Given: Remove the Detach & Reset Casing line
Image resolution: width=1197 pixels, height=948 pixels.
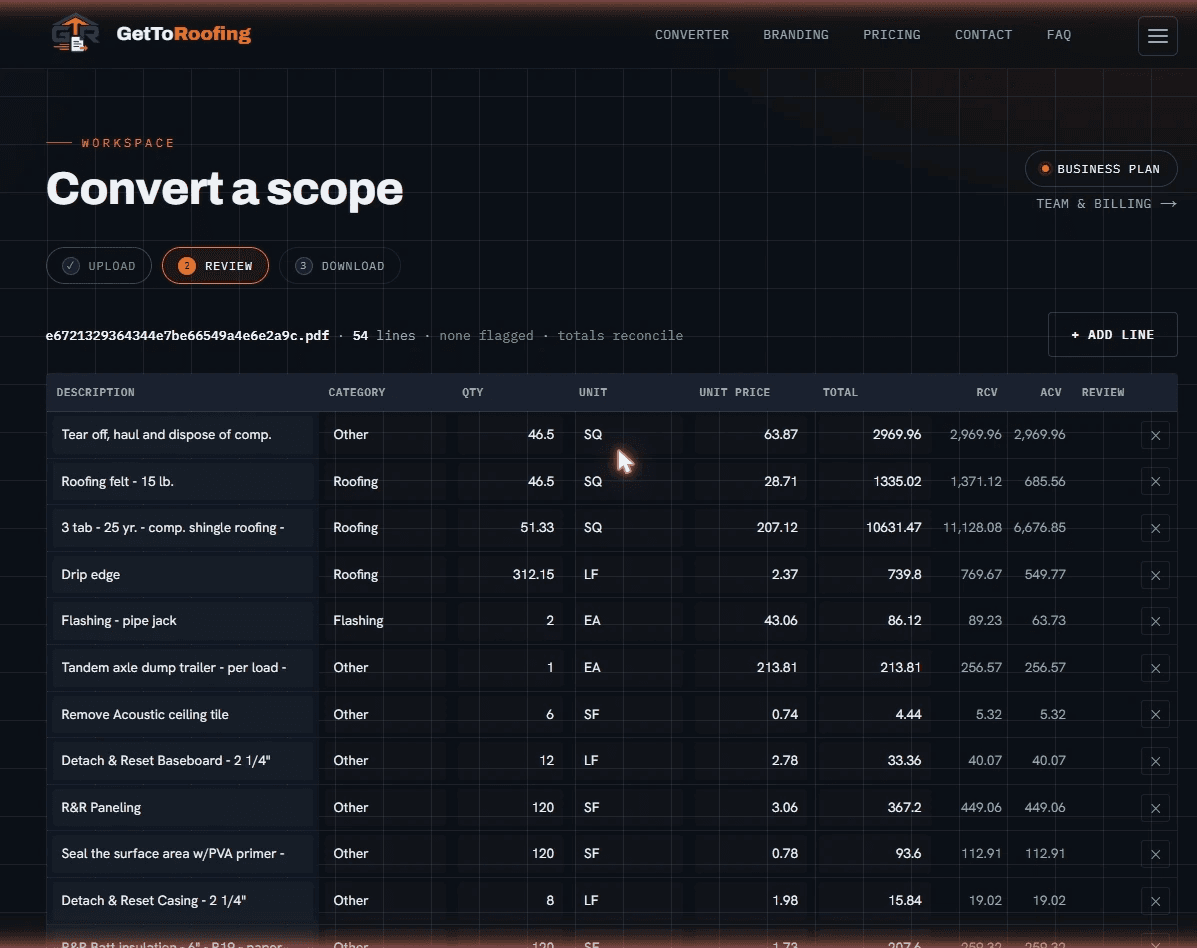Looking at the screenshot, I should point(1155,901).
